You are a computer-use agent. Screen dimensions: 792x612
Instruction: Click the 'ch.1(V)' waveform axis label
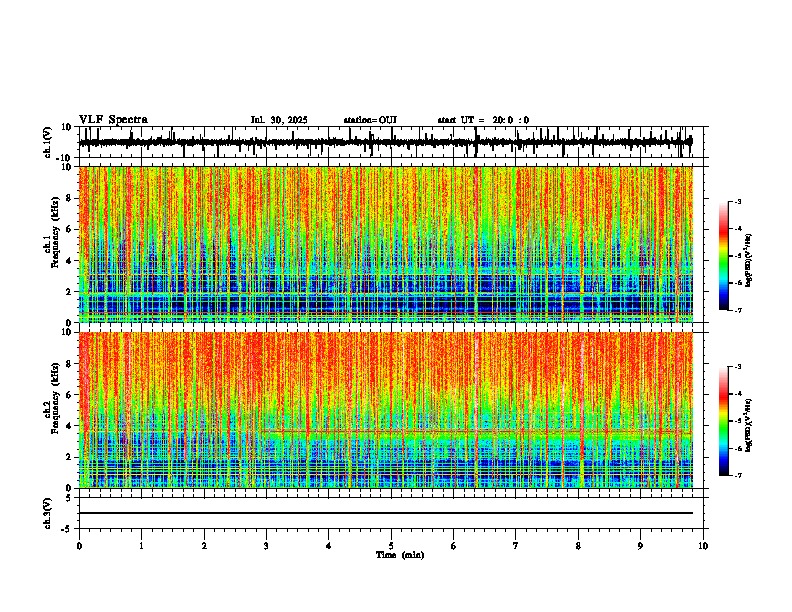click(48, 142)
